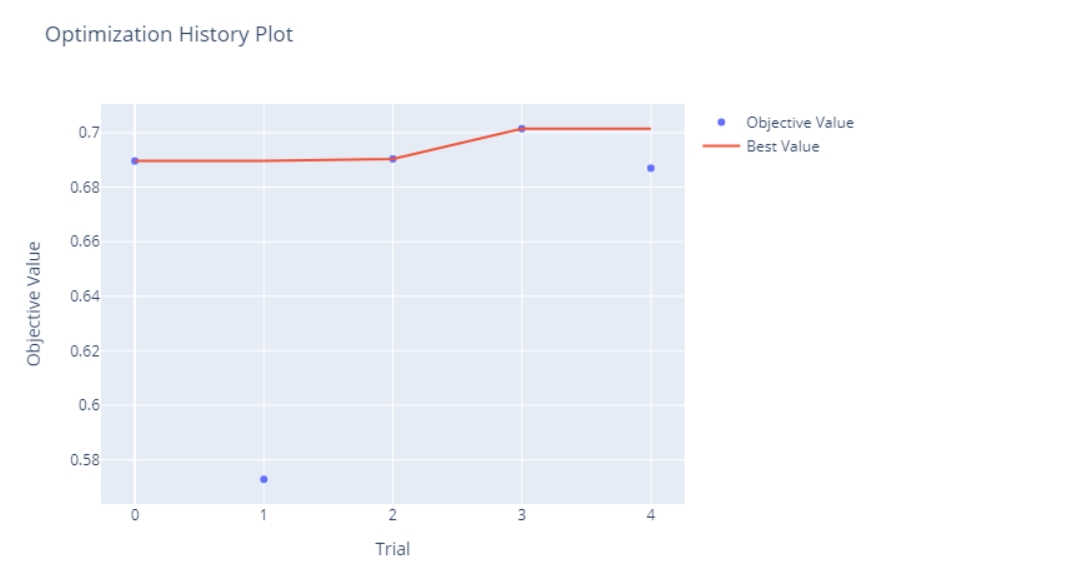This screenshot has width=1072, height=571.
Task: Click the Trial x-axis title
Action: [x=392, y=549]
